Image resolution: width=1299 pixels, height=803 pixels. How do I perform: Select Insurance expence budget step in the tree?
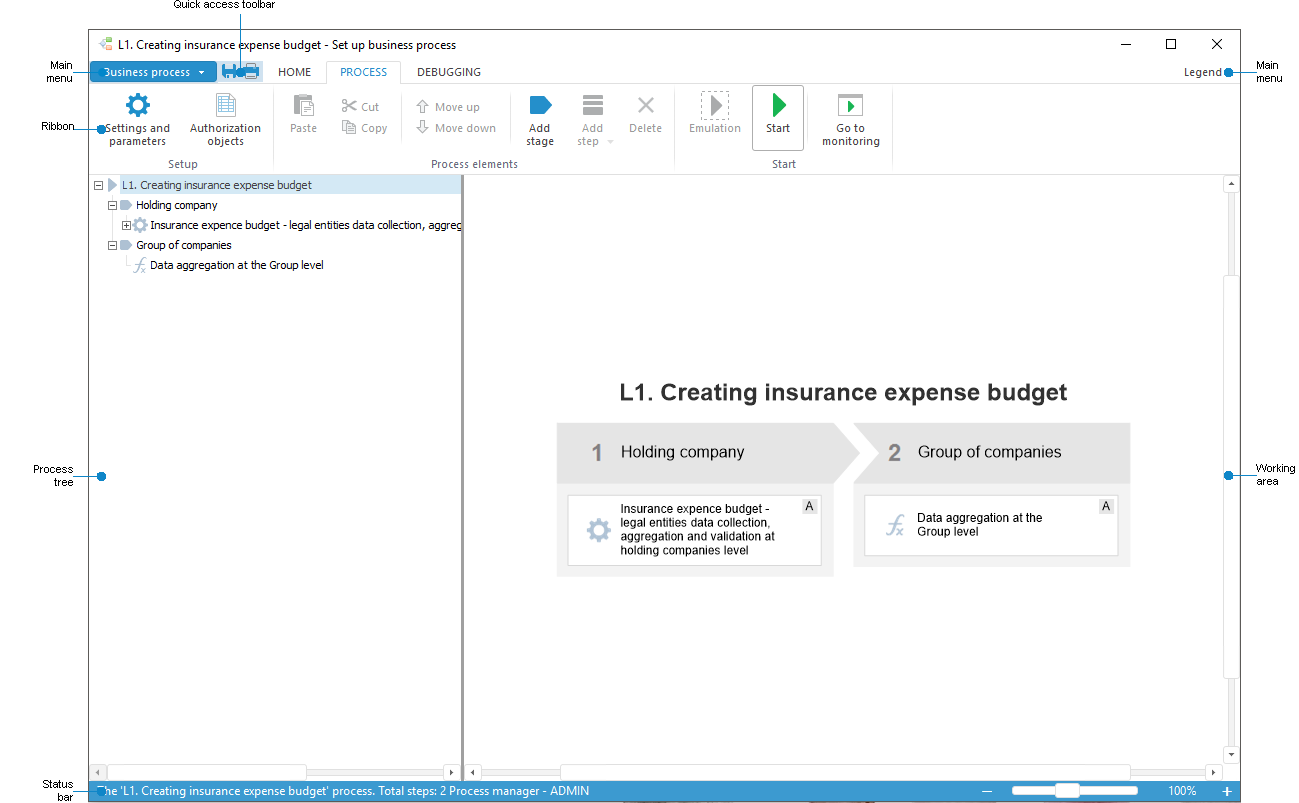305,225
